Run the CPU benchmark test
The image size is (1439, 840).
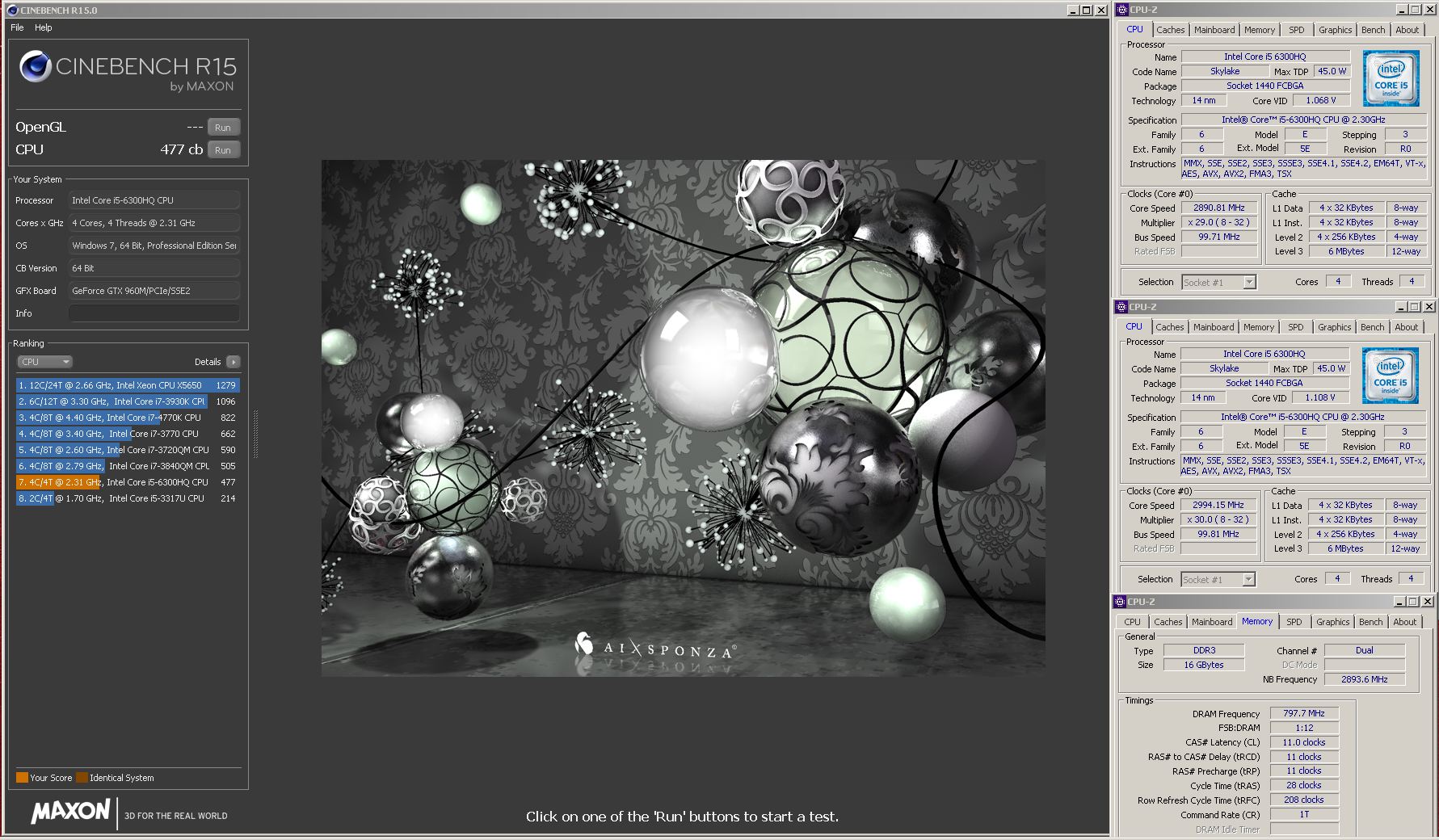pos(223,150)
